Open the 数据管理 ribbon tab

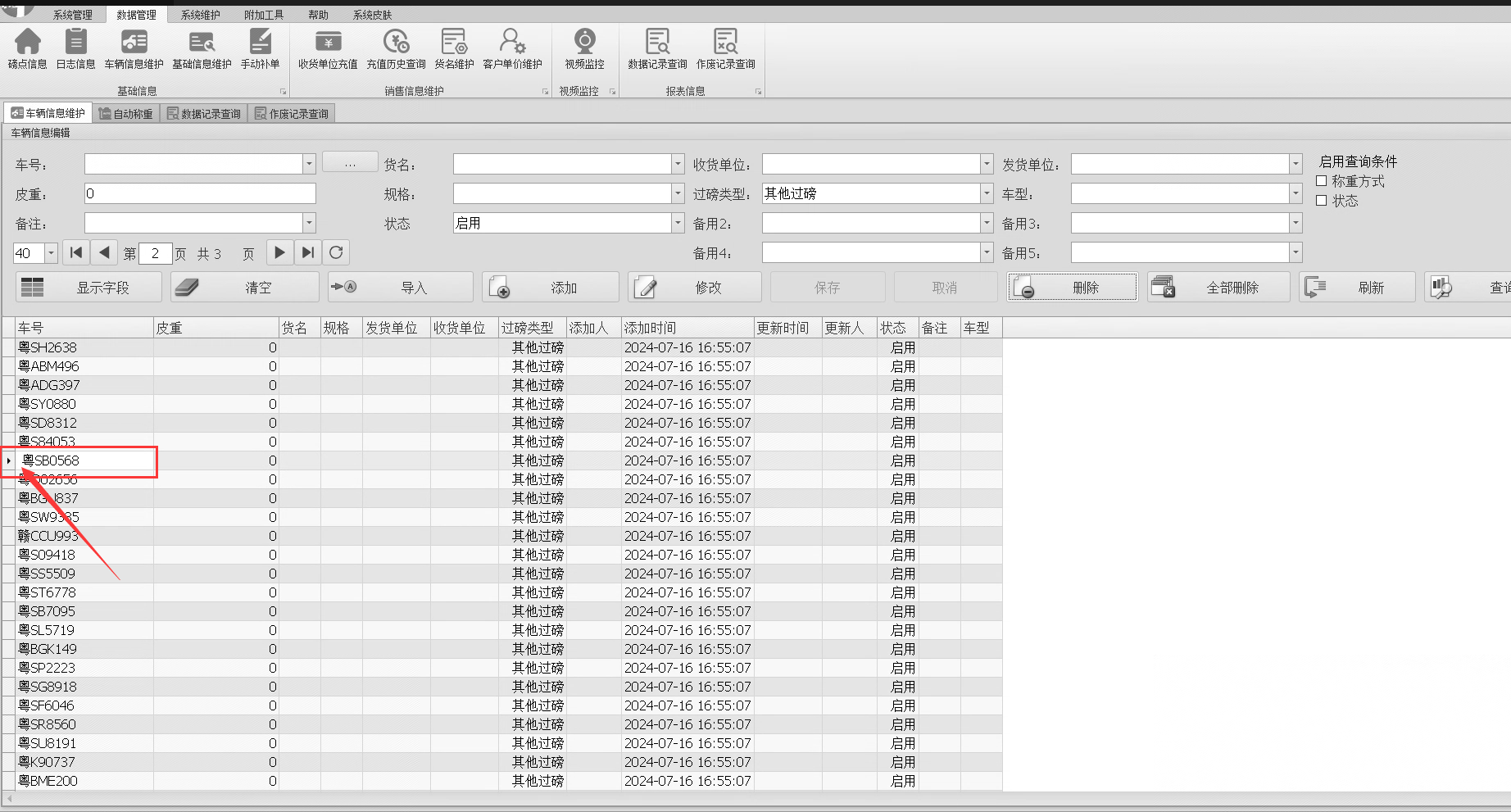pos(136,15)
